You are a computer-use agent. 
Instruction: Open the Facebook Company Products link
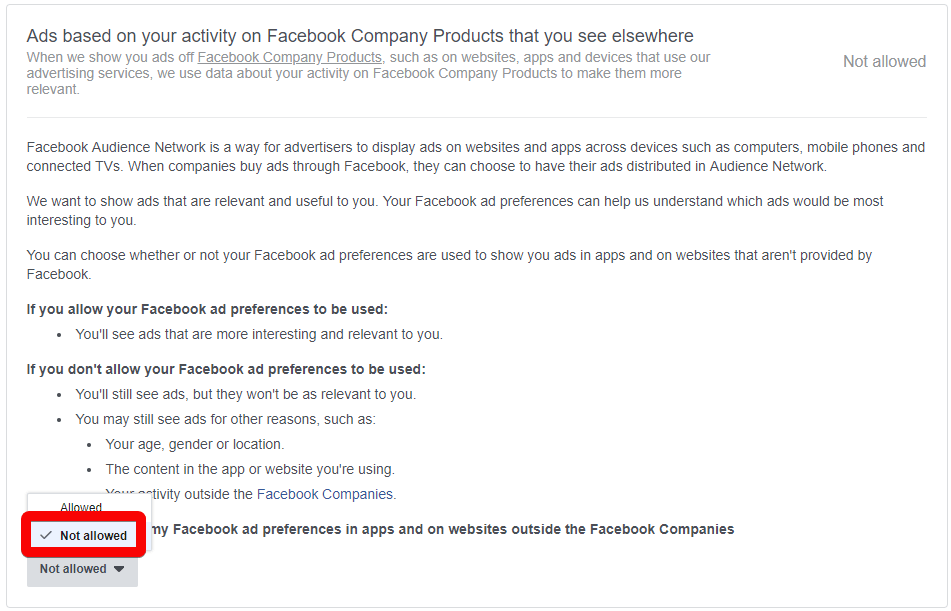[289, 57]
